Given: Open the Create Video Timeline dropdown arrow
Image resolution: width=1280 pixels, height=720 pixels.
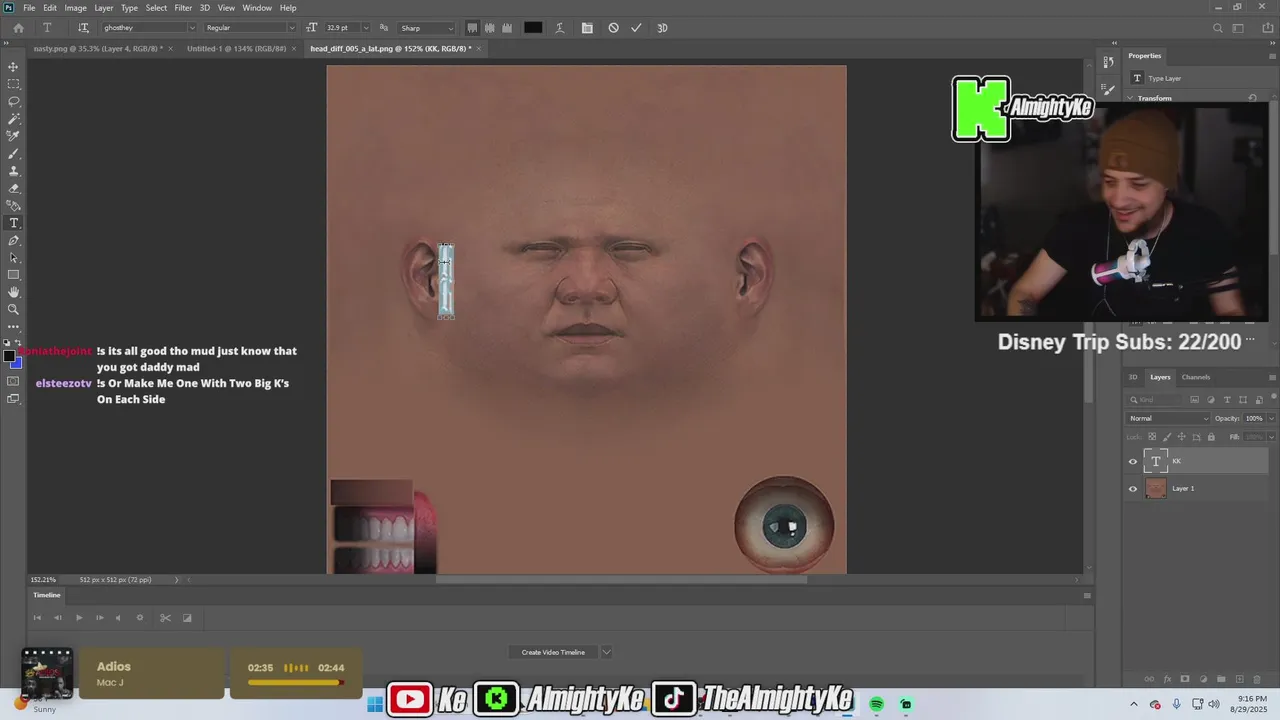Looking at the screenshot, I should point(606,652).
